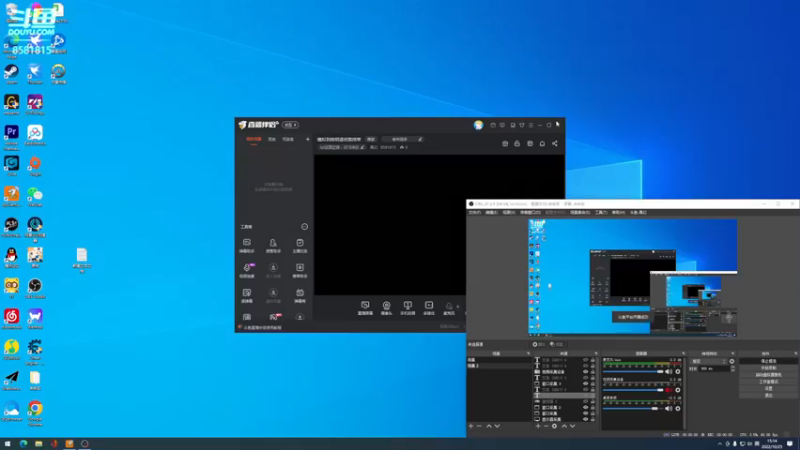Image resolution: width=800 pixels, height=450 pixels.
Task: Mute 桌面音频 speaker in OBS mixer
Action: point(668,409)
